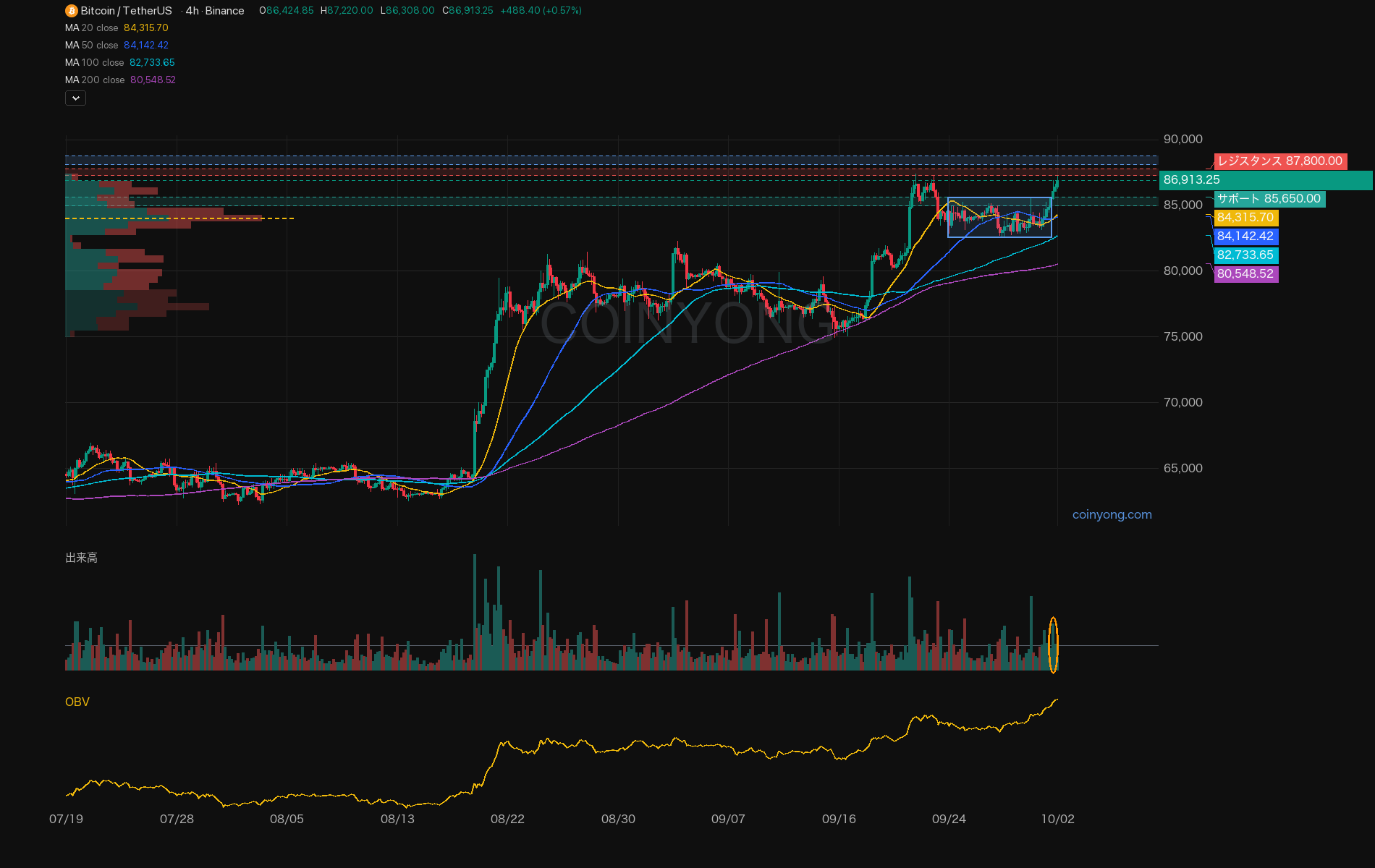Click the 出来高 volume pane label
The width and height of the screenshot is (1375, 868).
81,558
